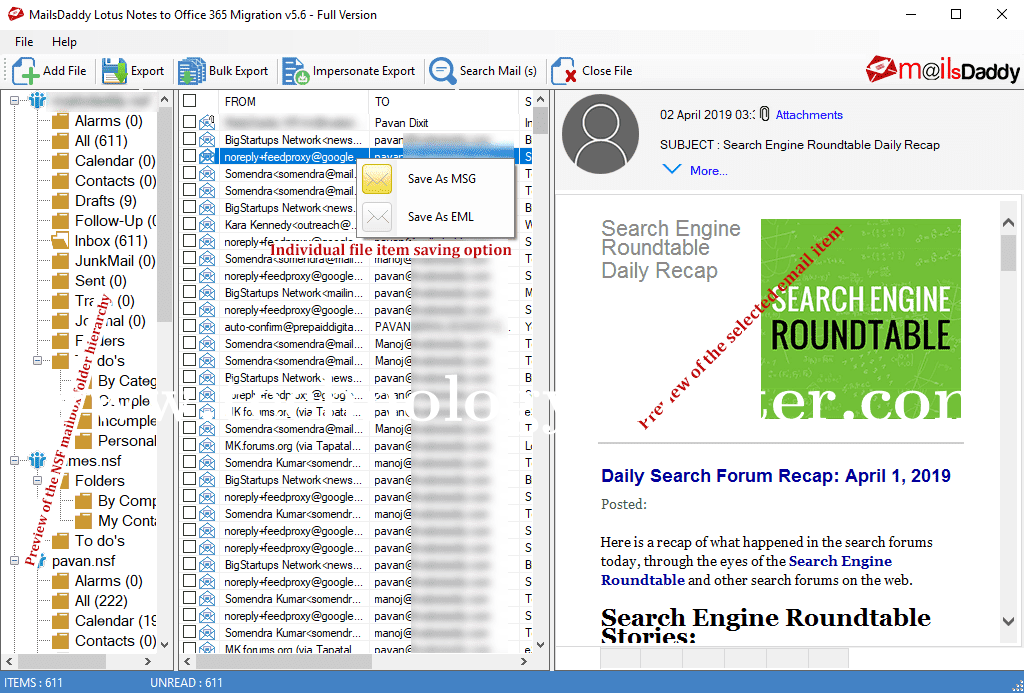Click the folder tree scroll-down arrow
Screen dimensions: 1024x693
165,644
